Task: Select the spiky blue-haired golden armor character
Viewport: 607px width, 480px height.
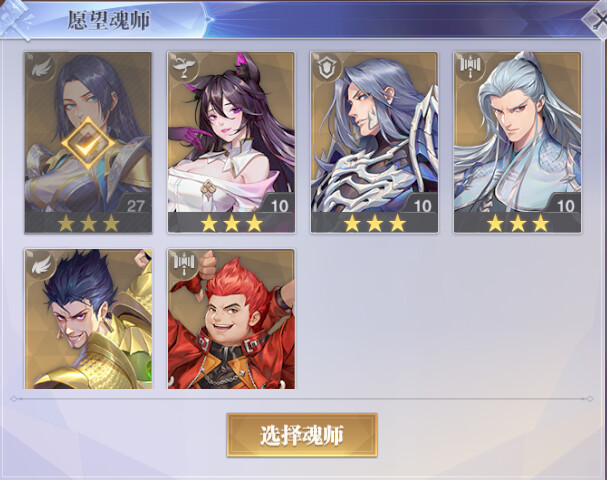Action: tap(88, 319)
